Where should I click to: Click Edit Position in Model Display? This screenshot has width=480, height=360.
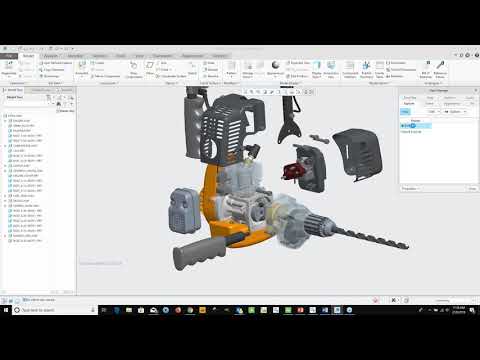[297, 76]
